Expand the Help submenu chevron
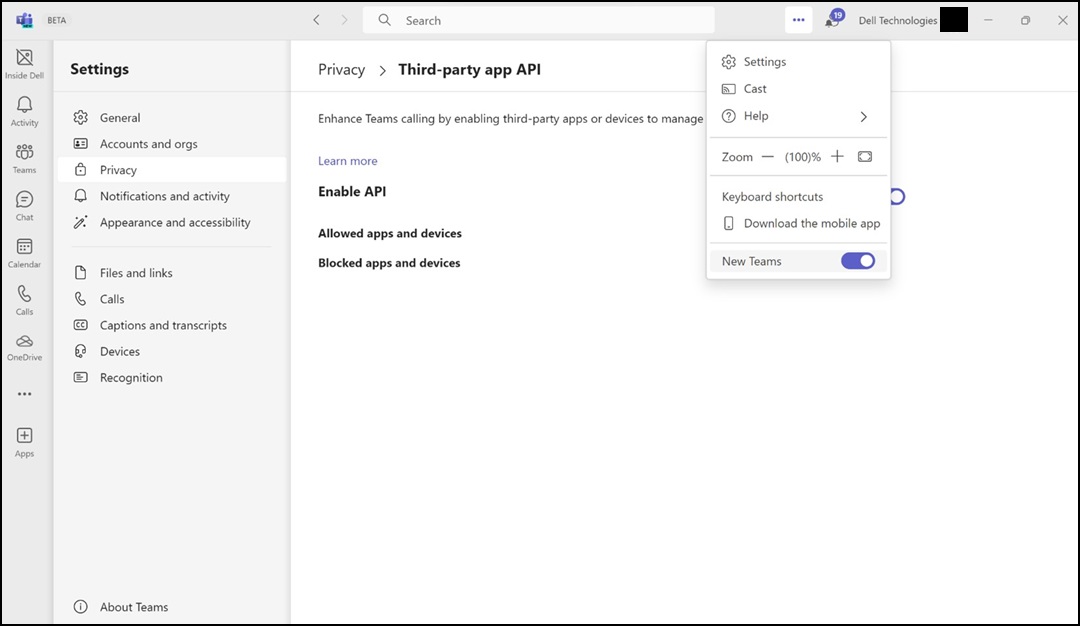This screenshot has width=1080, height=626. coord(863,116)
